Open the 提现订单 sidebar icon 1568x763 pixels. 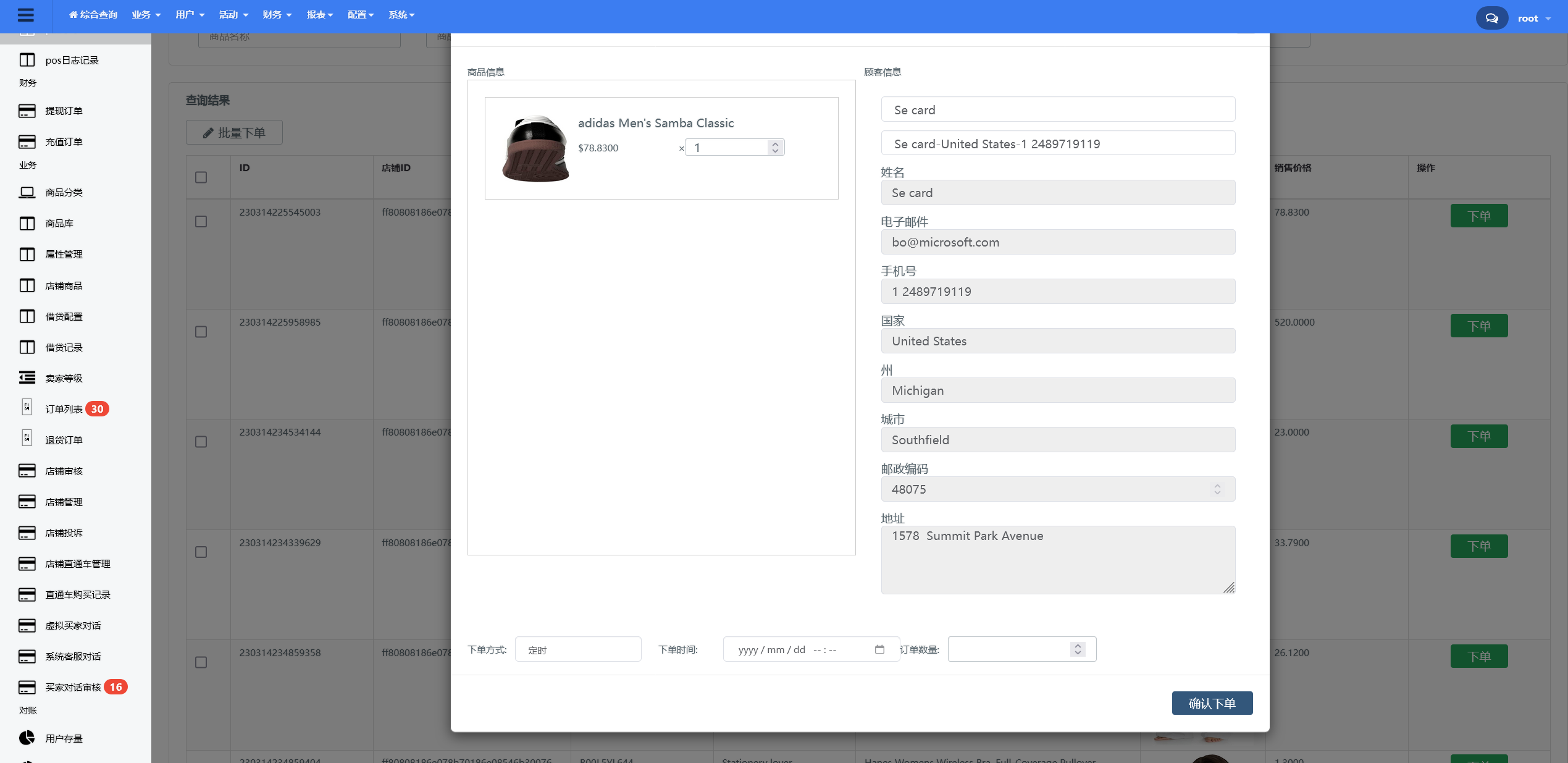(x=64, y=111)
